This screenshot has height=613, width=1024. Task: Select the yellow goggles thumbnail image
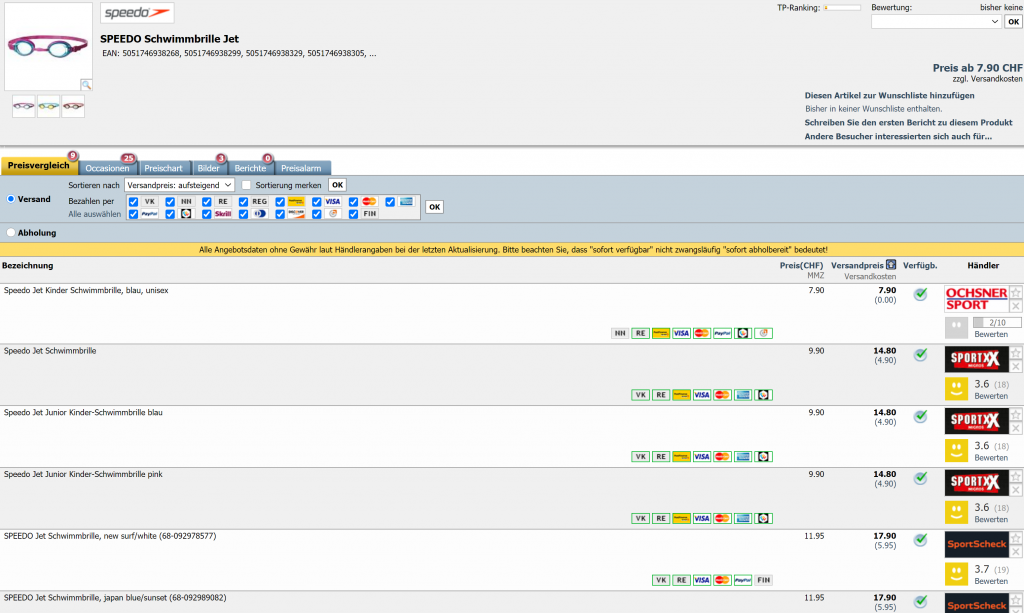tap(48, 106)
